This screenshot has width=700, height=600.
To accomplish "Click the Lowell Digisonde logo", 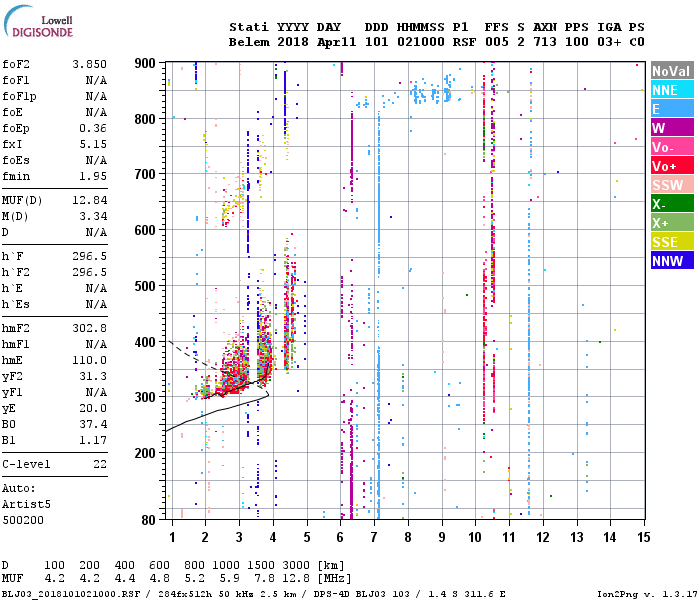I will point(38,22).
